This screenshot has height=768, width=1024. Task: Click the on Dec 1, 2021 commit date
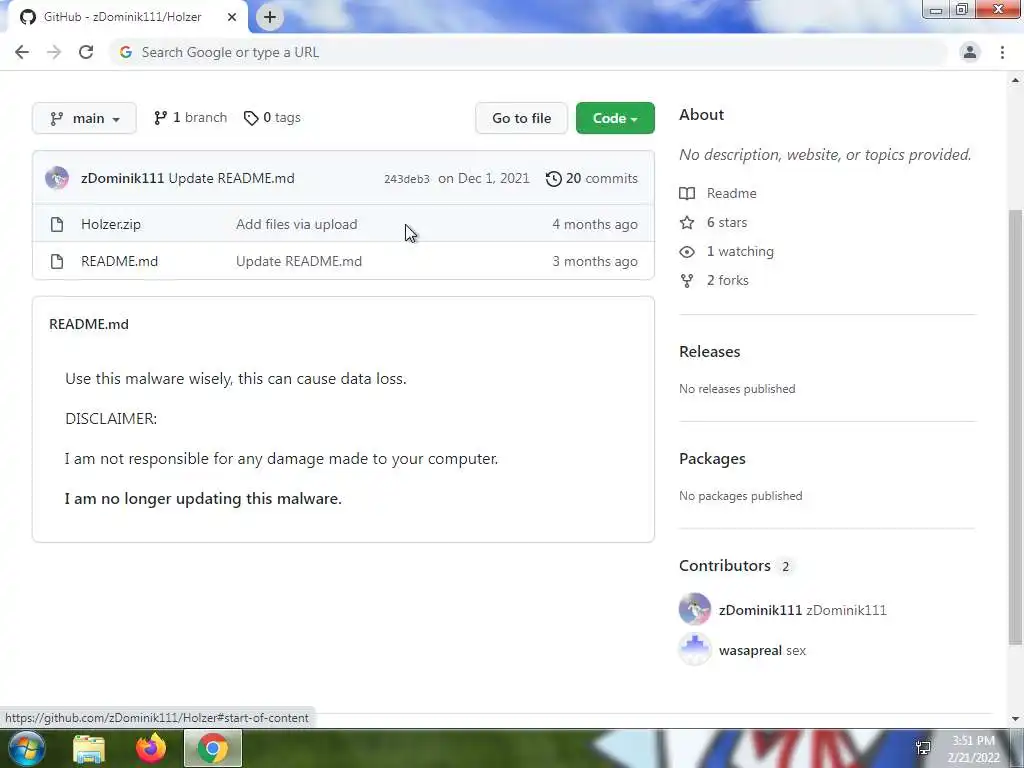point(484,178)
